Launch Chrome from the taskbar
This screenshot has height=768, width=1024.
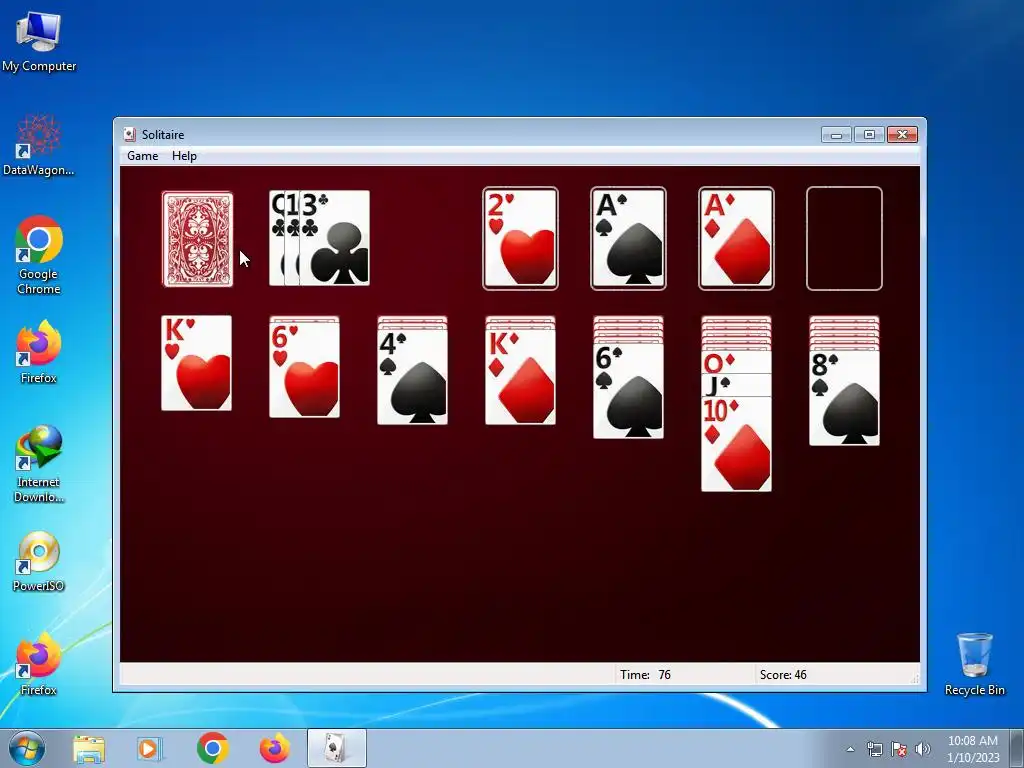coord(212,748)
